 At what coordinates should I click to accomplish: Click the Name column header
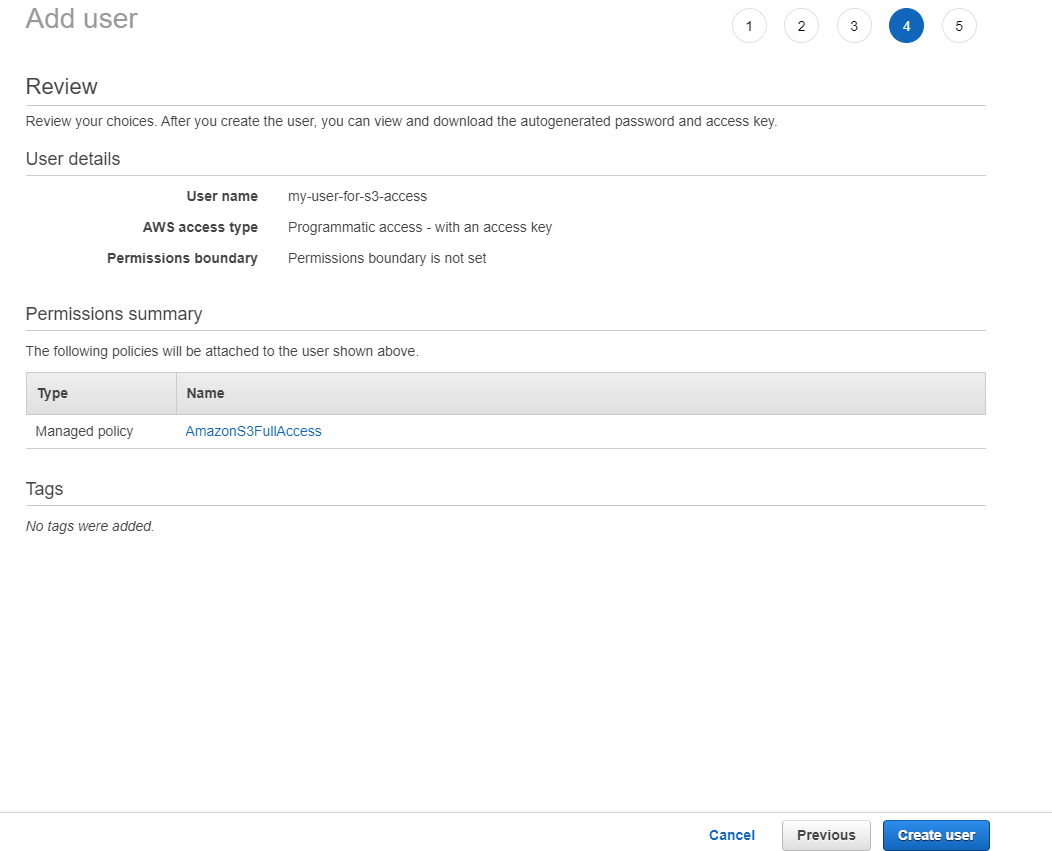205,393
